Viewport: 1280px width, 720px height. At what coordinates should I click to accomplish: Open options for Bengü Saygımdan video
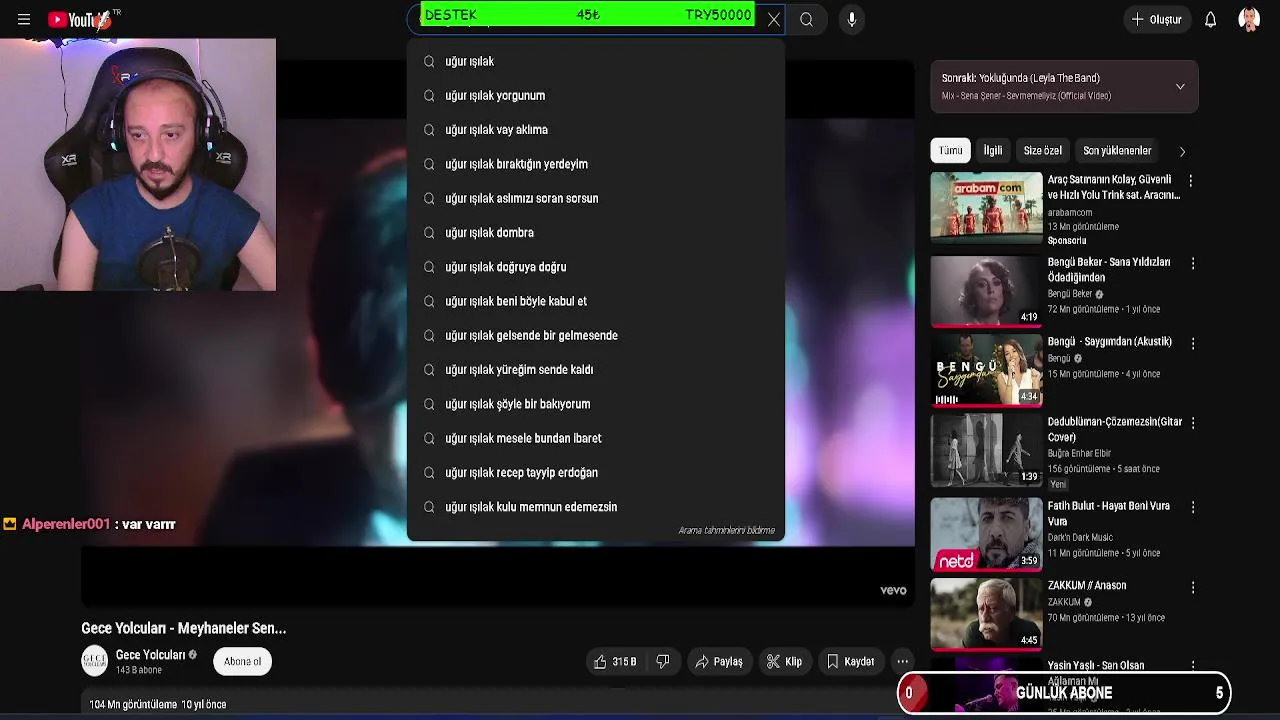point(1192,343)
